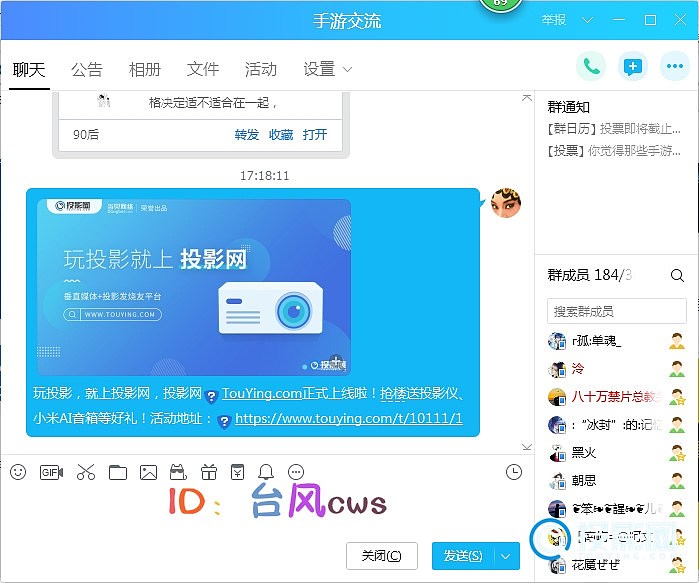Select member r孤单魂_

pyautogui.click(x=617, y=341)
